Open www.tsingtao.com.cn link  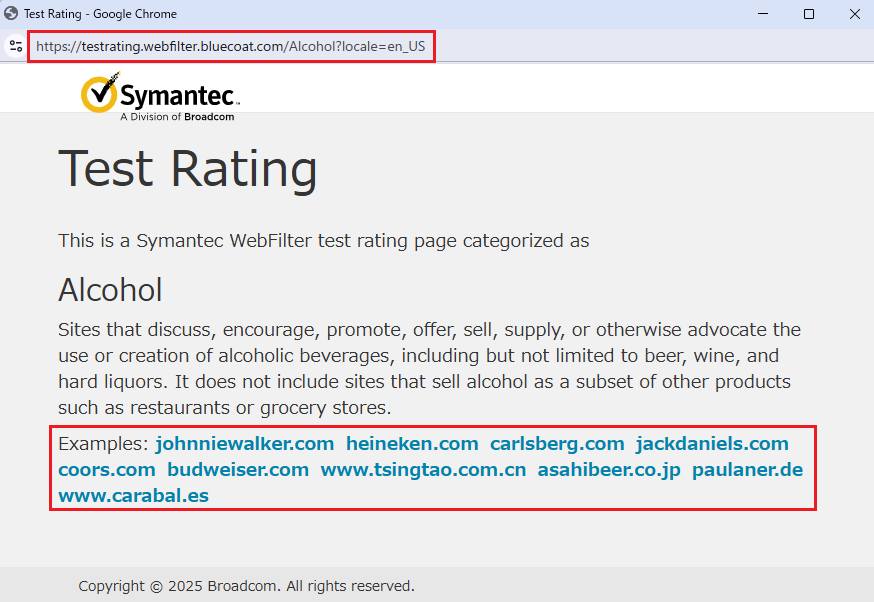click(x=423, y=469)
